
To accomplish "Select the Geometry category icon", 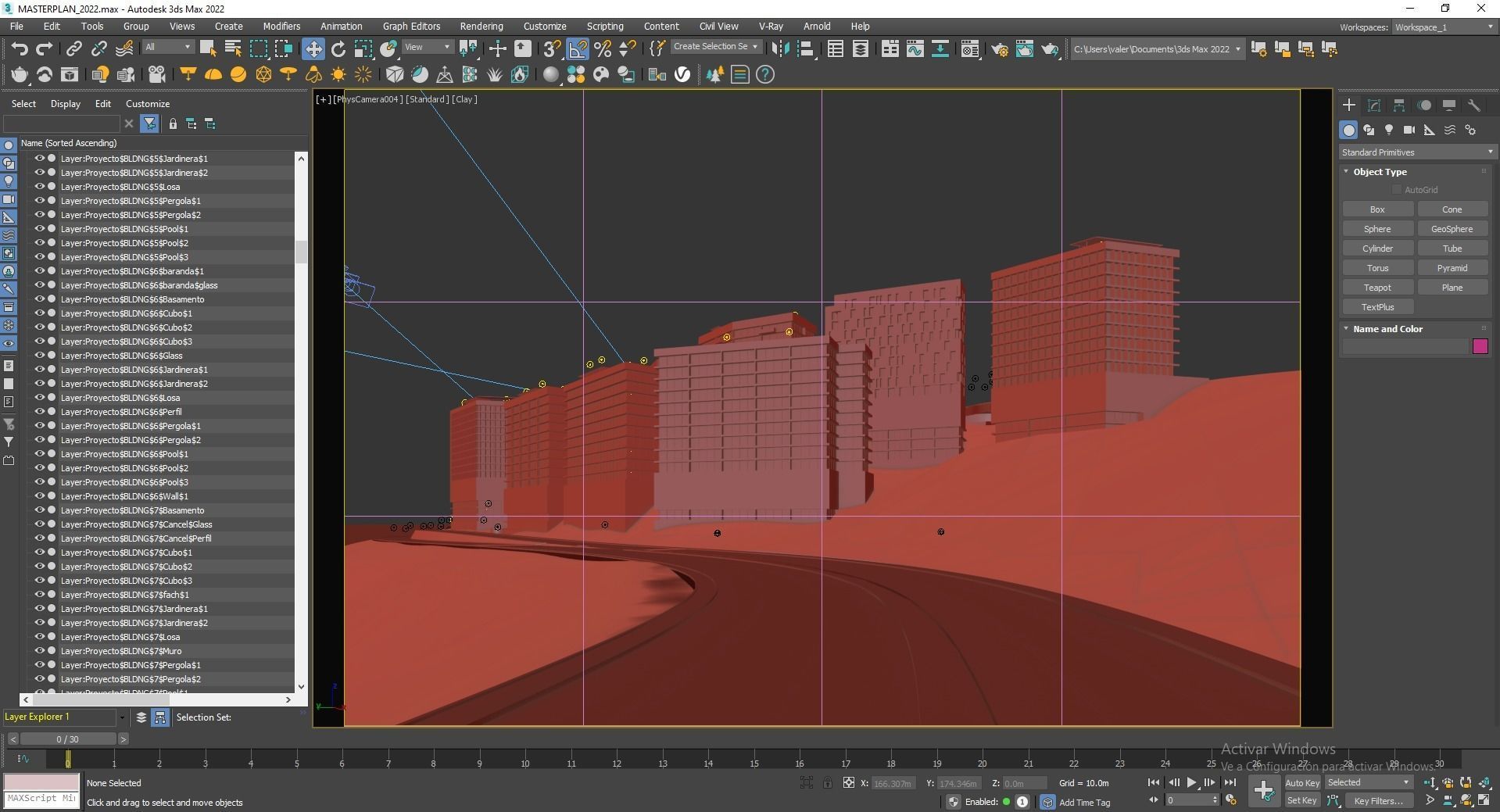I will coord(1348,130).
